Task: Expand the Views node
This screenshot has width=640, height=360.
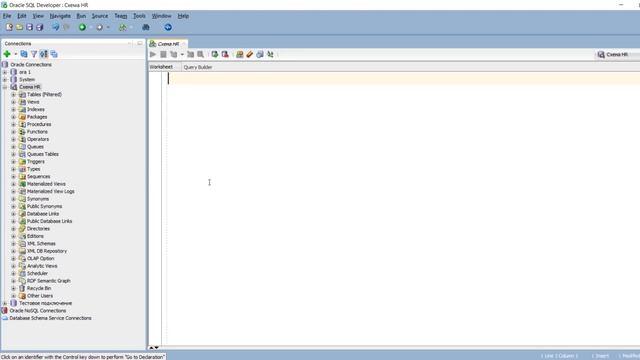Action: click(13, 102)
